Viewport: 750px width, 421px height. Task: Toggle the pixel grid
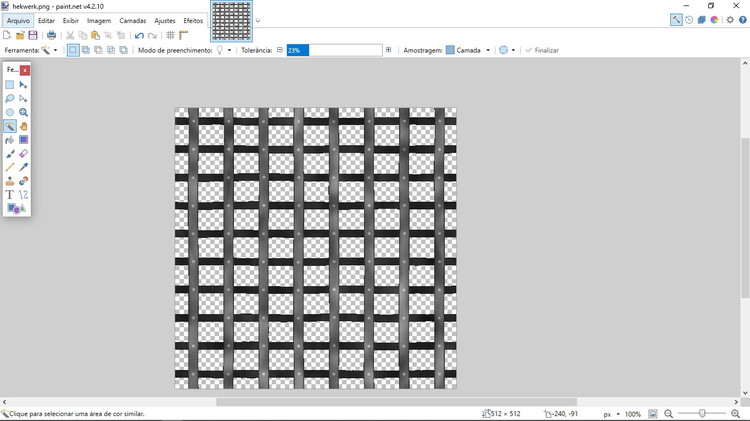[170, 35]
